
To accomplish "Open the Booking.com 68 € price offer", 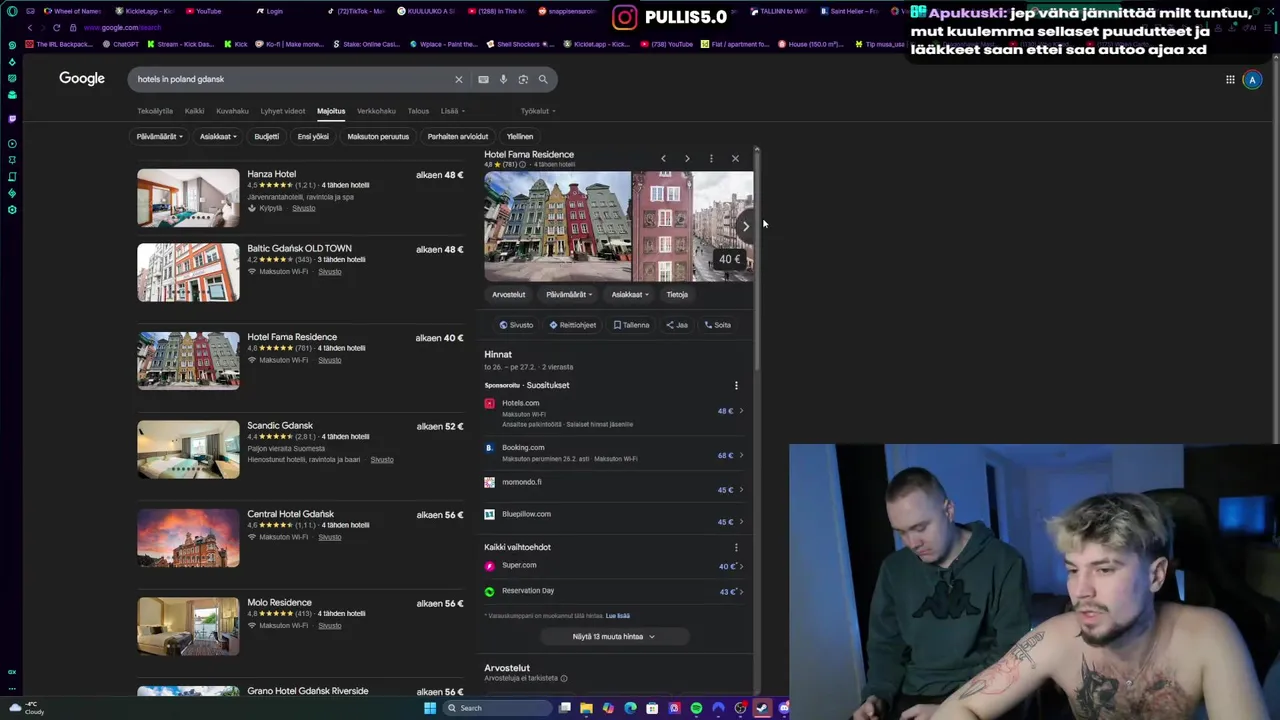I will click(x=615, y=453).
